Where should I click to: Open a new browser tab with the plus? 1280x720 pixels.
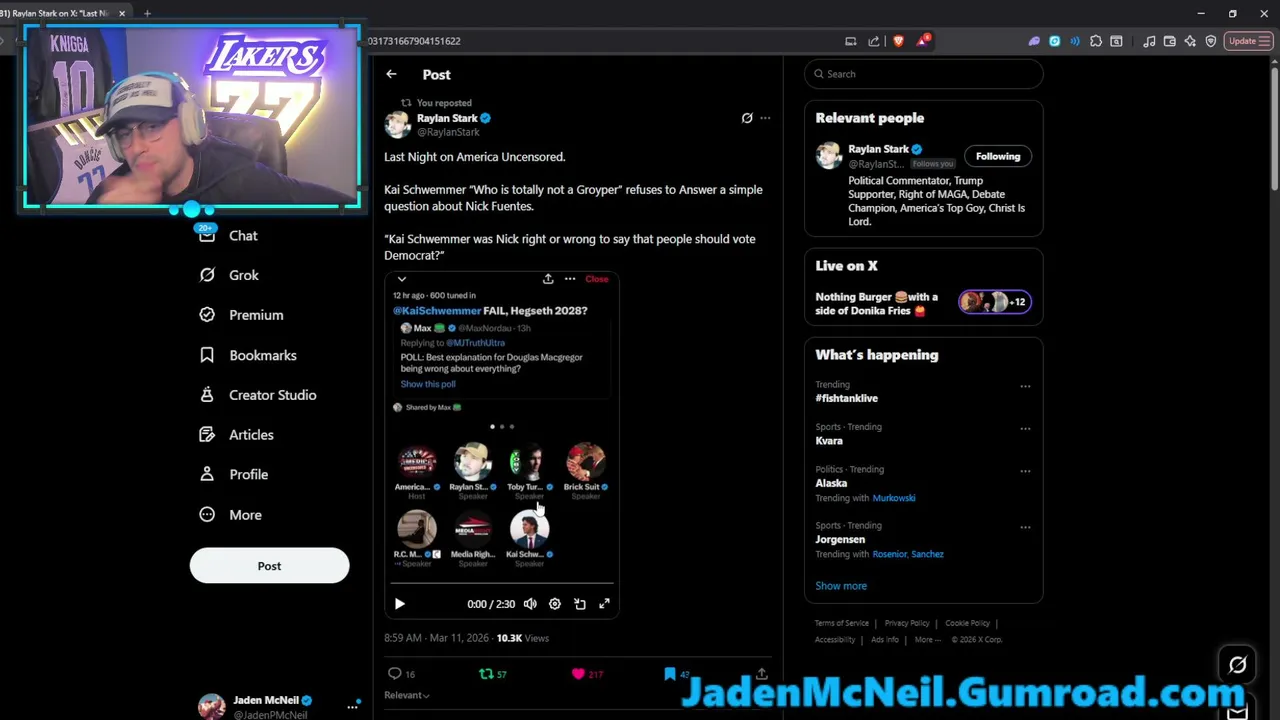(147, 13)
